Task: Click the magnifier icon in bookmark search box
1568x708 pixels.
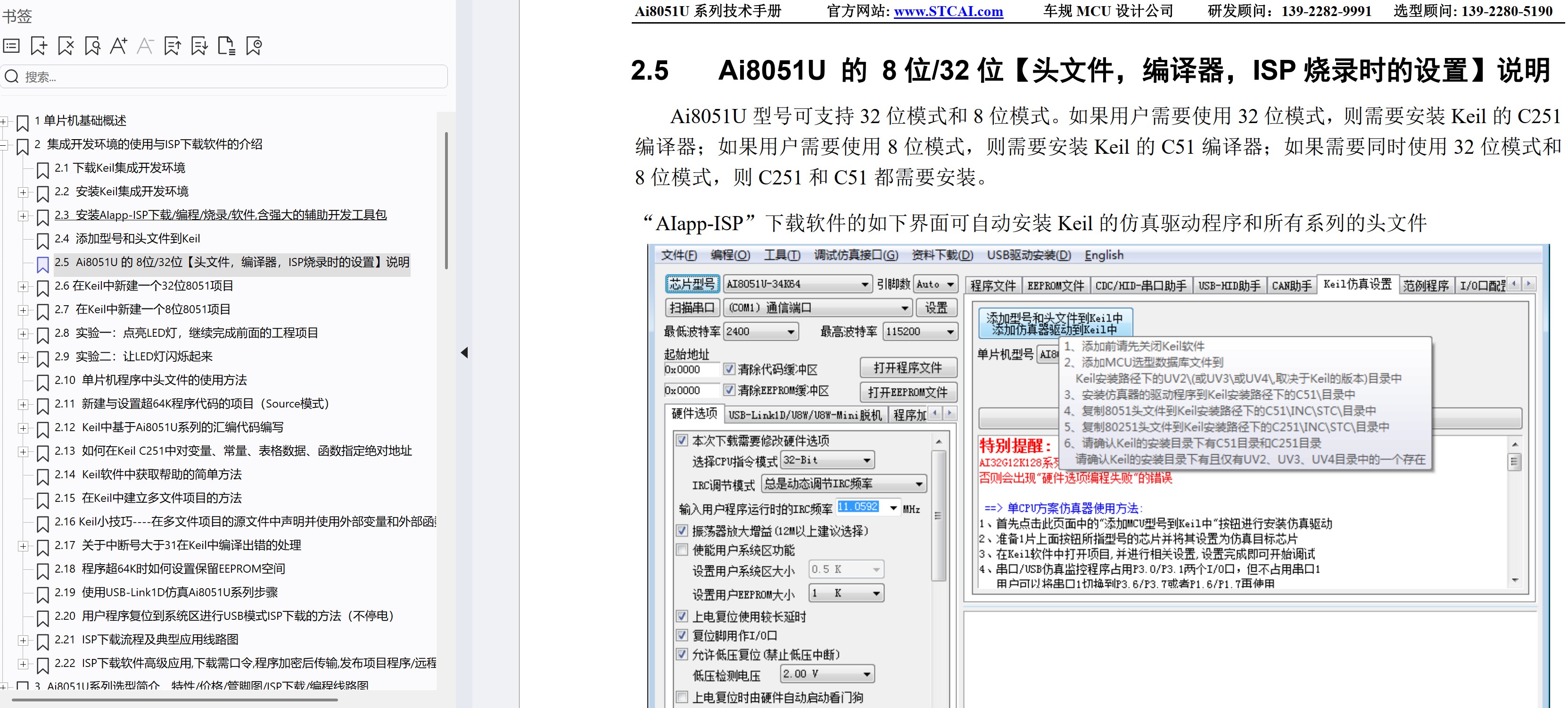Action: (x=12, y=77)
